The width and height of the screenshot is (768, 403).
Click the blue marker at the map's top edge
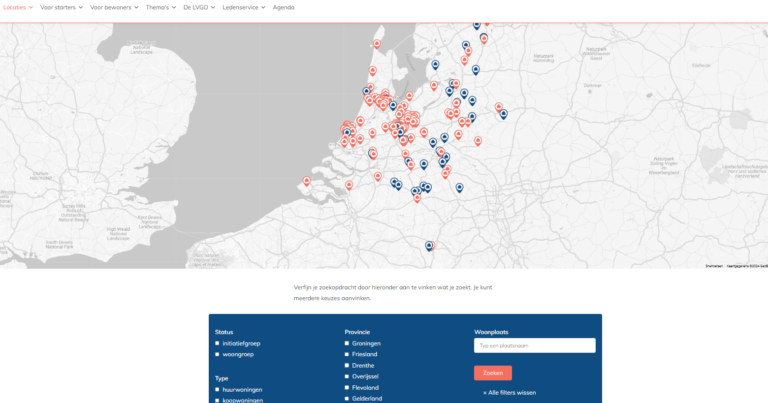click(x=476, y=25)
